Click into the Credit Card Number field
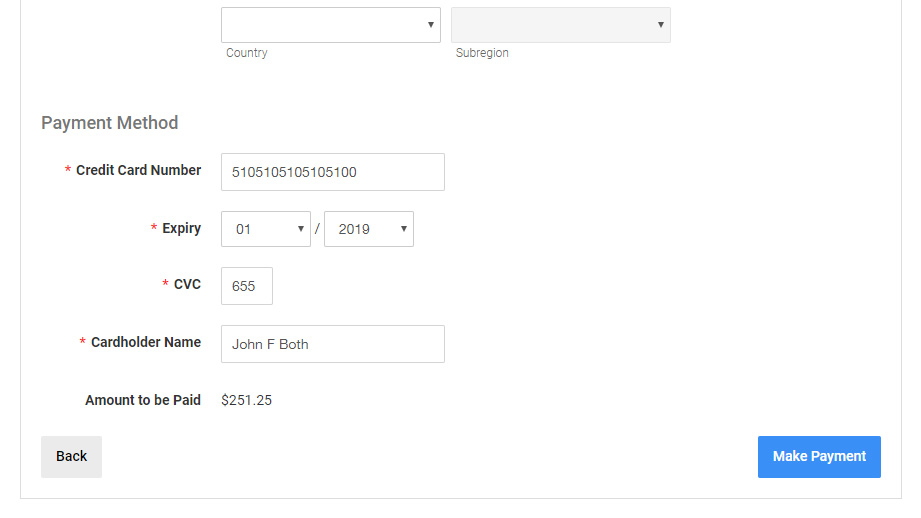 332,172
